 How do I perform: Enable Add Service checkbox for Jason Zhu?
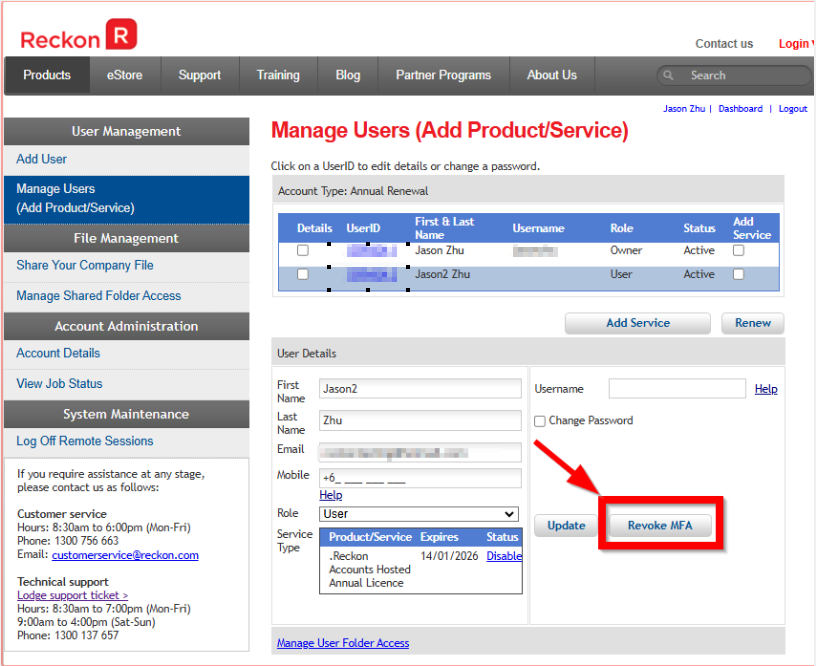(x=738, y=250)
